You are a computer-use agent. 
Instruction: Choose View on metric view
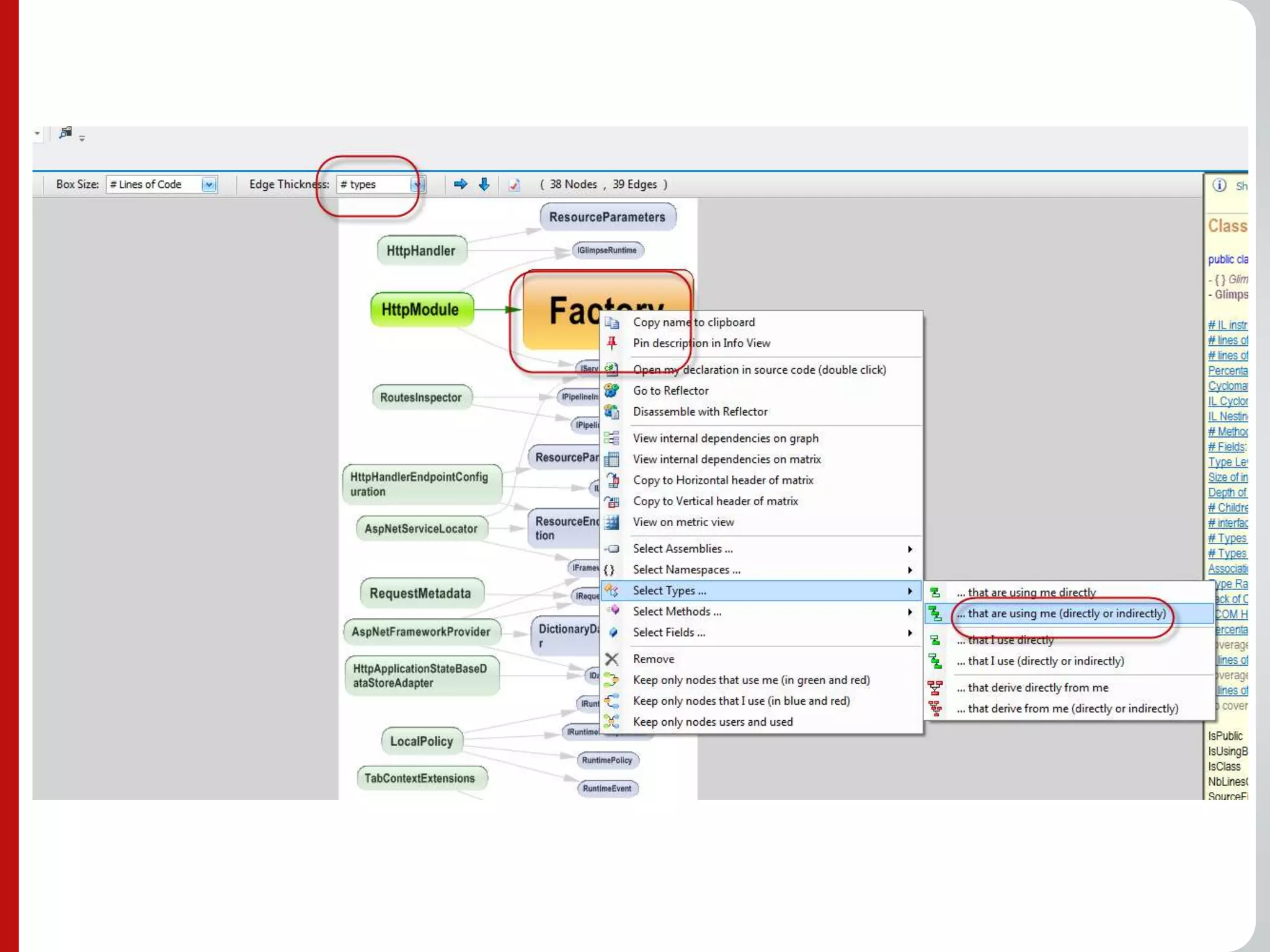(683, 522)
